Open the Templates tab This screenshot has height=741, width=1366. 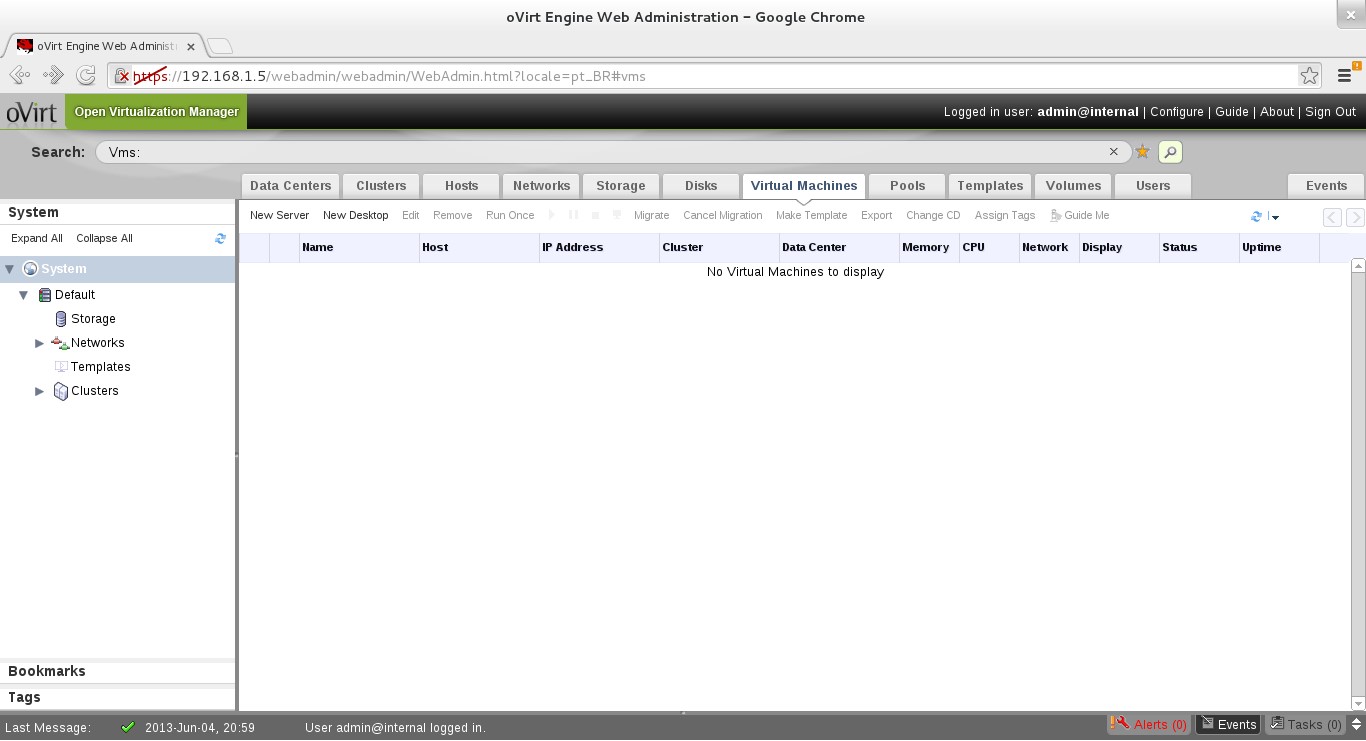pyautogui.click(x=989, y=186)
